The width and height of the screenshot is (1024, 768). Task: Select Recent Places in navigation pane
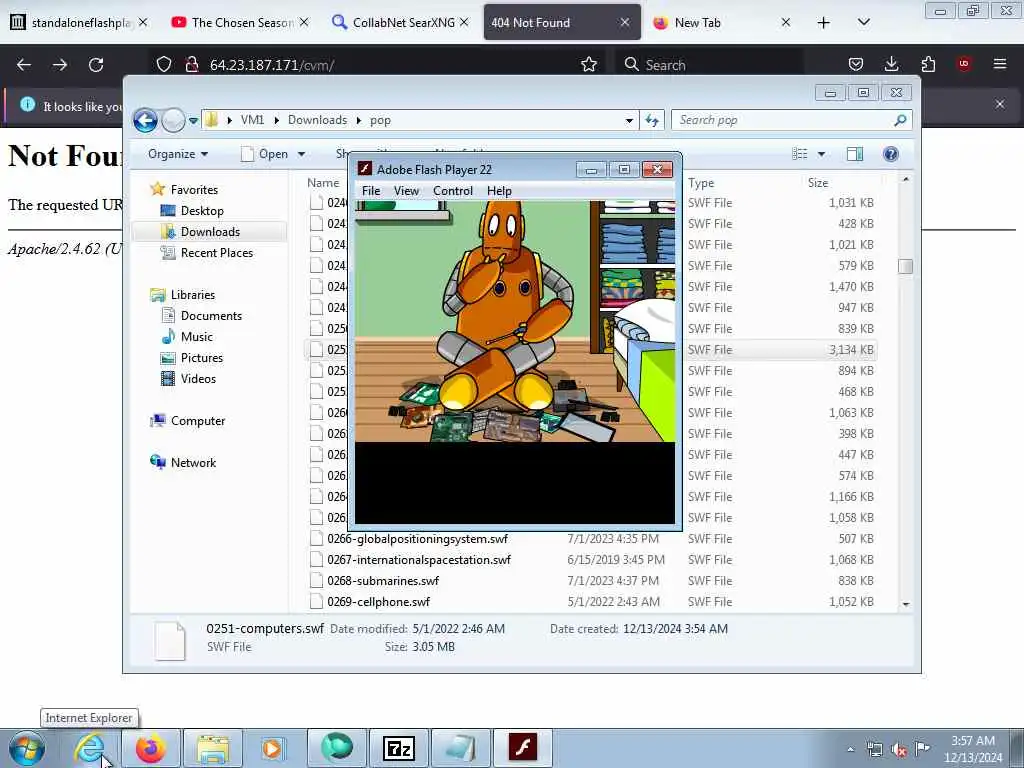[x=217, y=253]
